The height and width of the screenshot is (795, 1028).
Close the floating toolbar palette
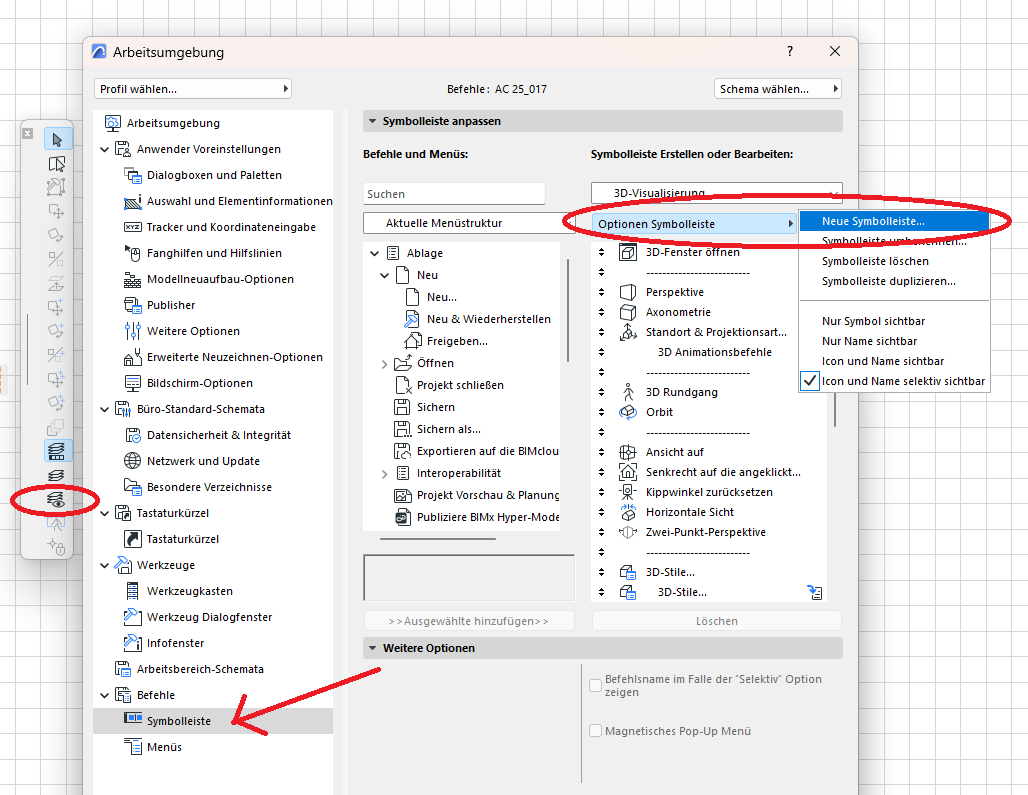28,133
